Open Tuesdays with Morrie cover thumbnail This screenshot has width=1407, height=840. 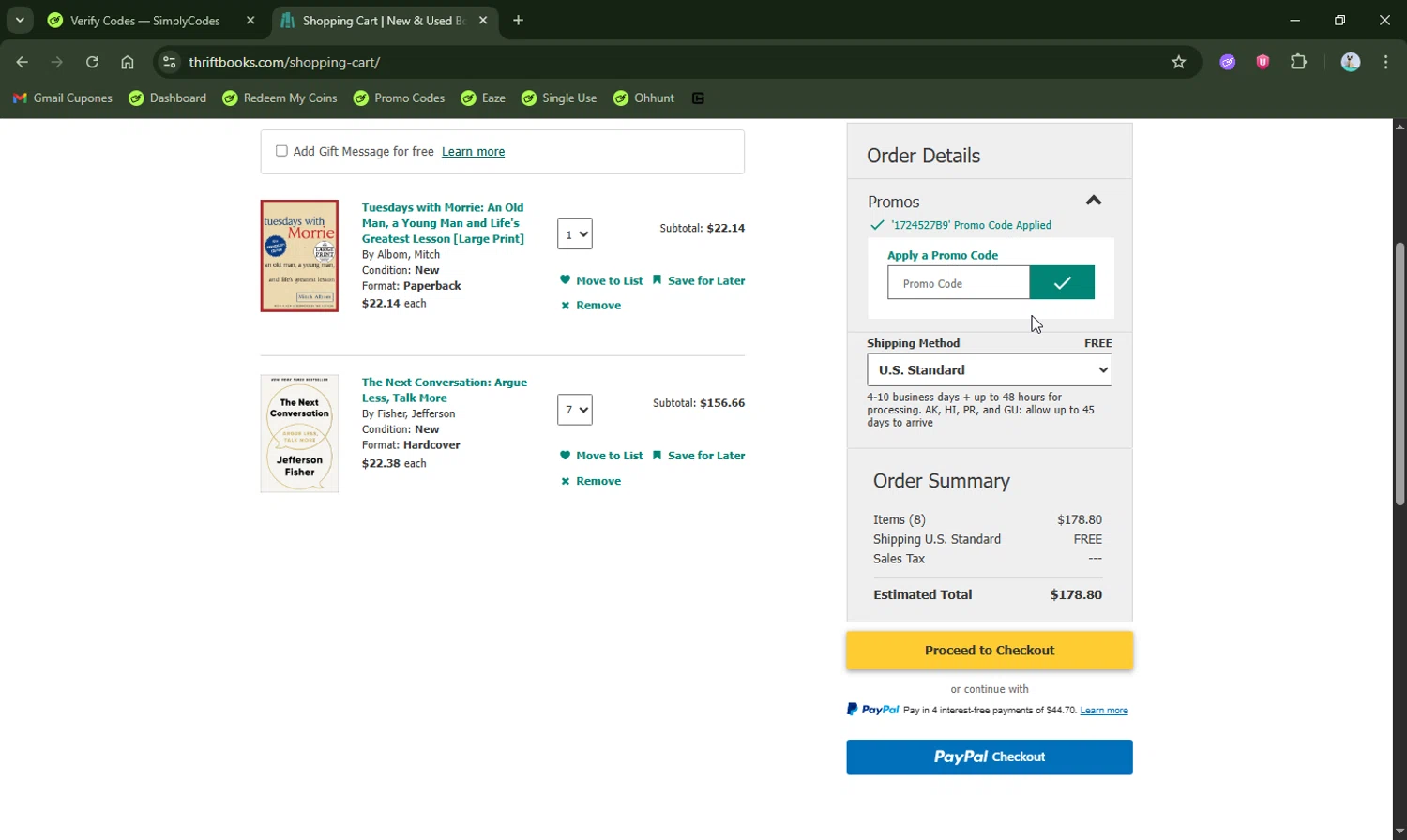point(299,256)
